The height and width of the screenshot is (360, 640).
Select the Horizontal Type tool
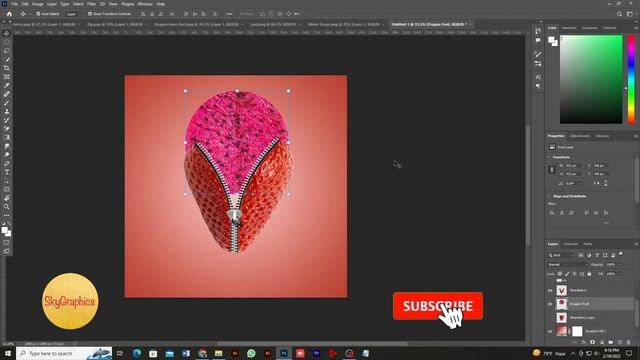(x=7, y=172)
